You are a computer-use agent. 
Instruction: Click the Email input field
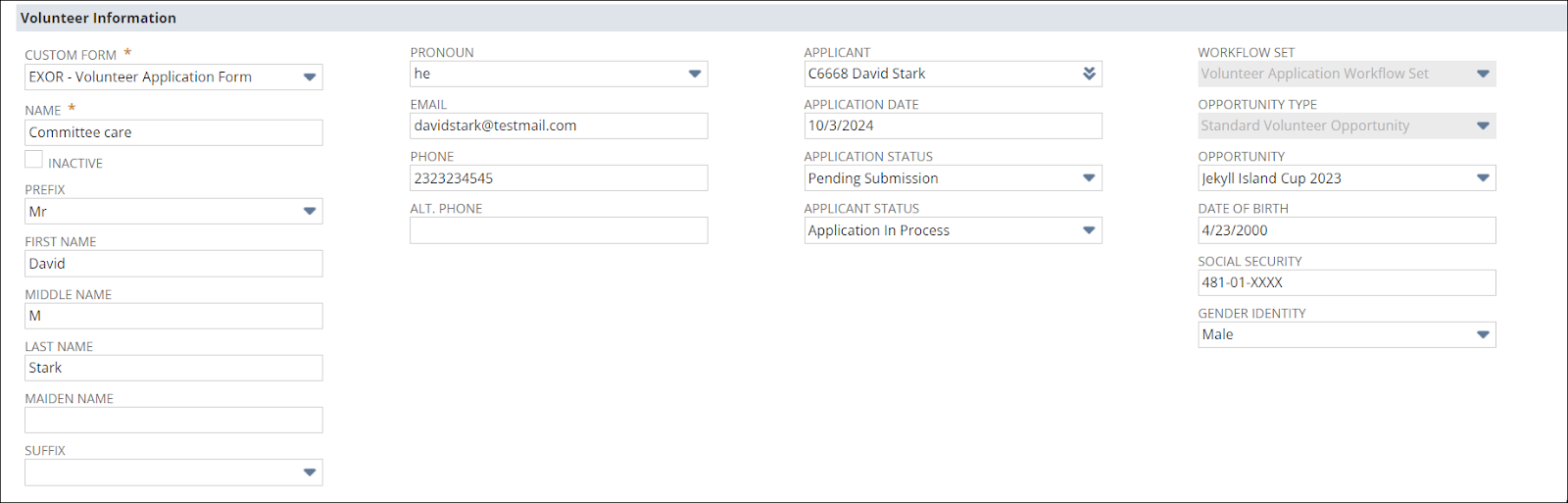point(559,126)
